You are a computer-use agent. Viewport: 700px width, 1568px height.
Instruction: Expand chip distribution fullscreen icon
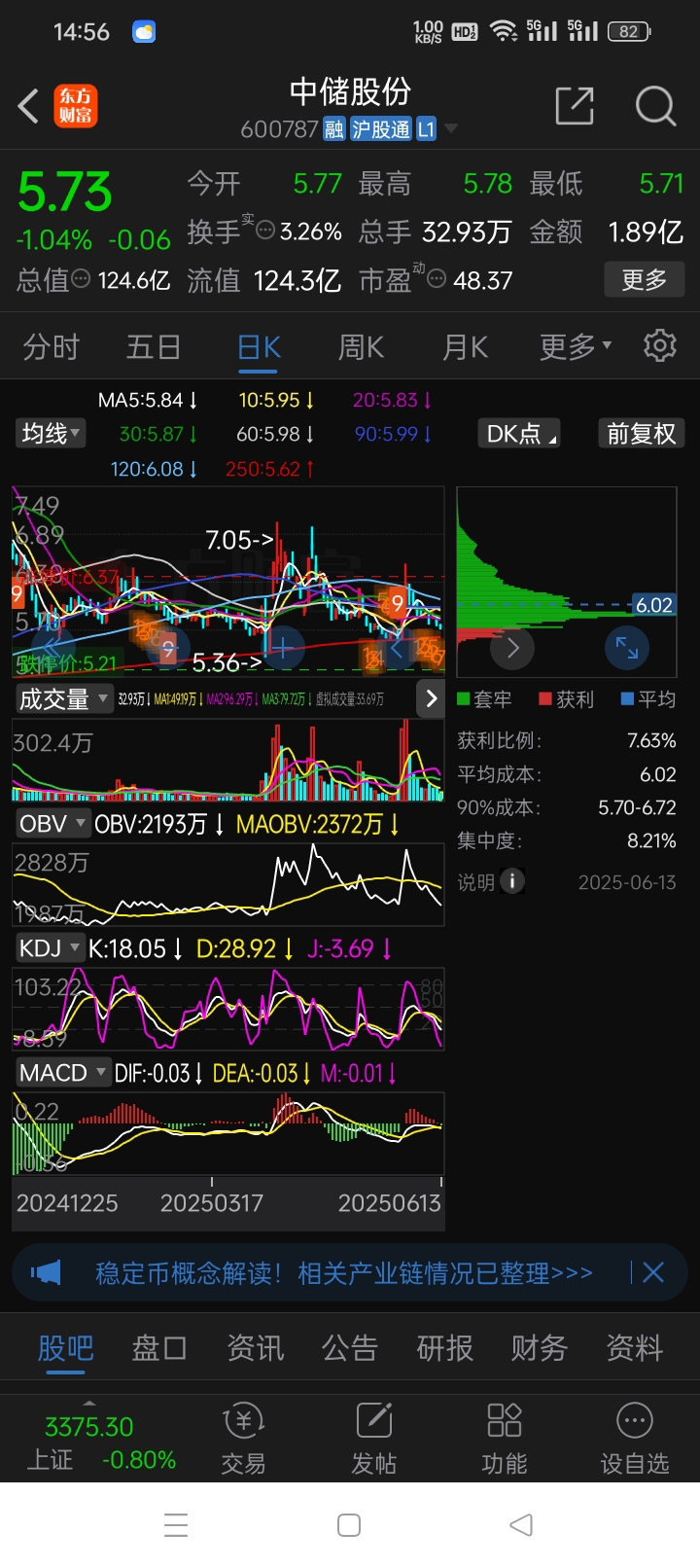pyautogui.click(x=627, y=647)
